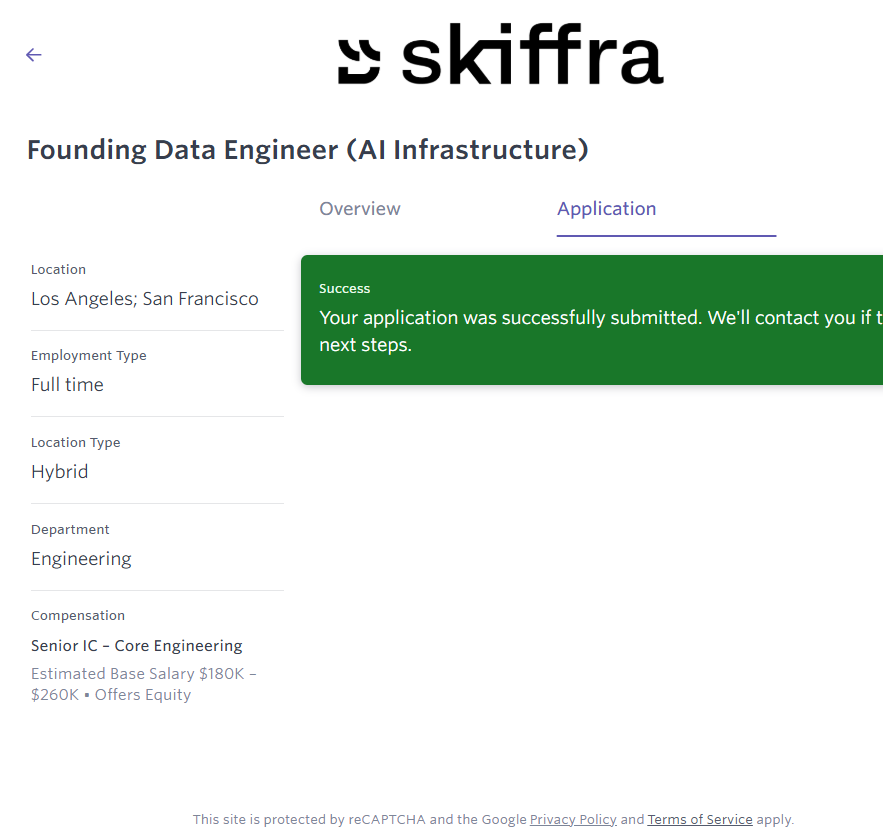Click the Hybrid location type value

59,472
